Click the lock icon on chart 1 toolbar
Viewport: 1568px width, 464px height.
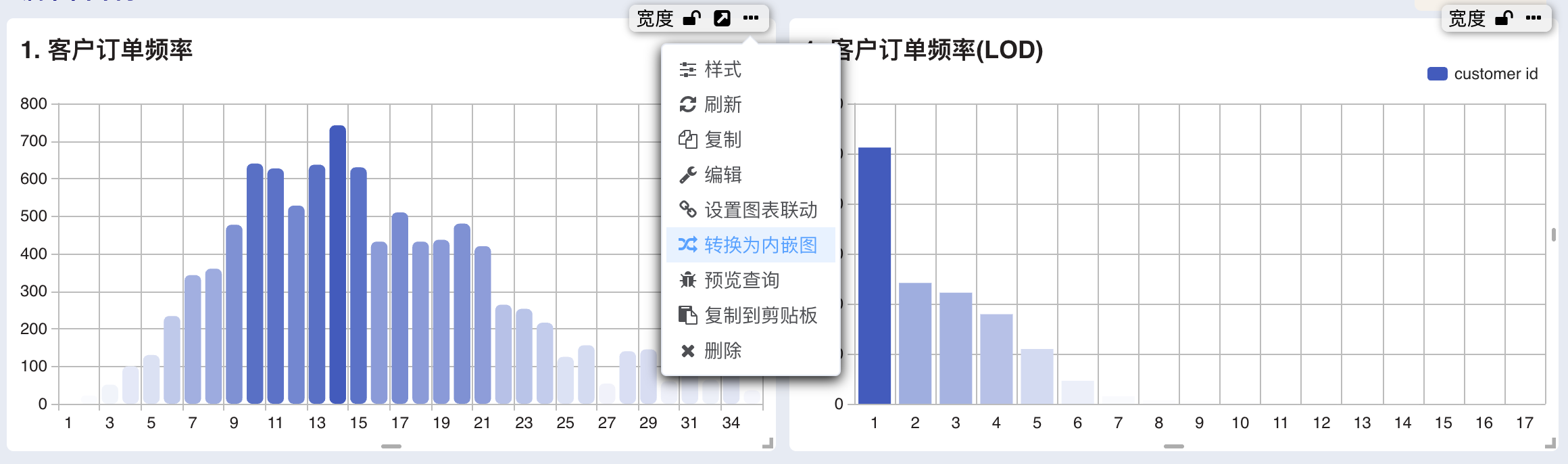point(691,18)
